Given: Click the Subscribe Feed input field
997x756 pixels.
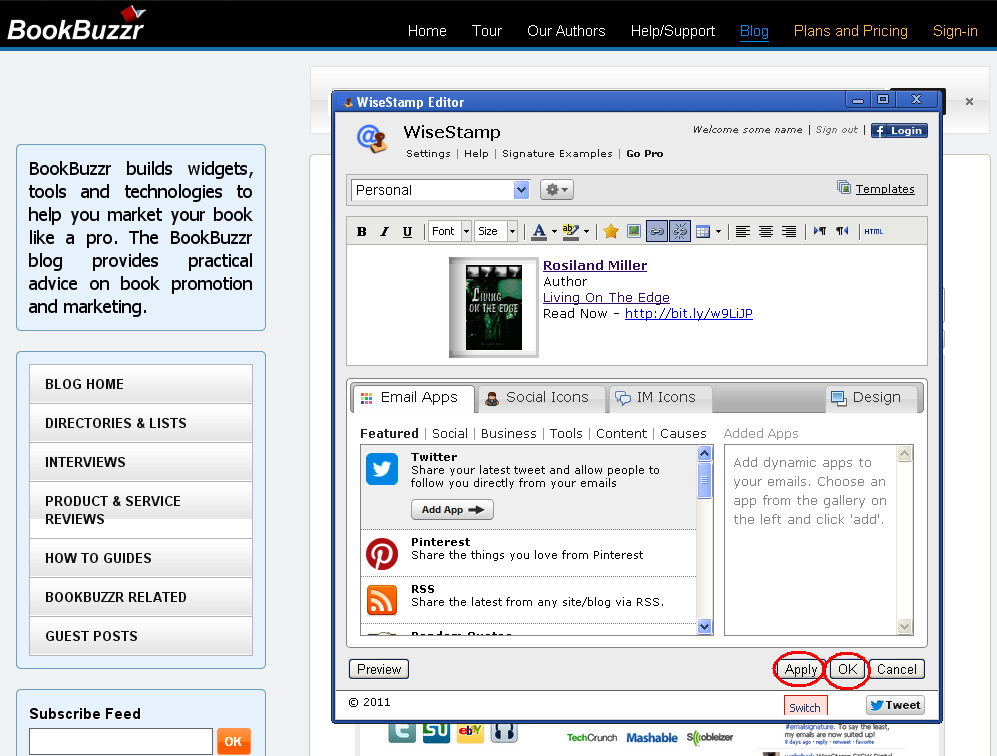Looking at the screenshot, I should [121, 741].
